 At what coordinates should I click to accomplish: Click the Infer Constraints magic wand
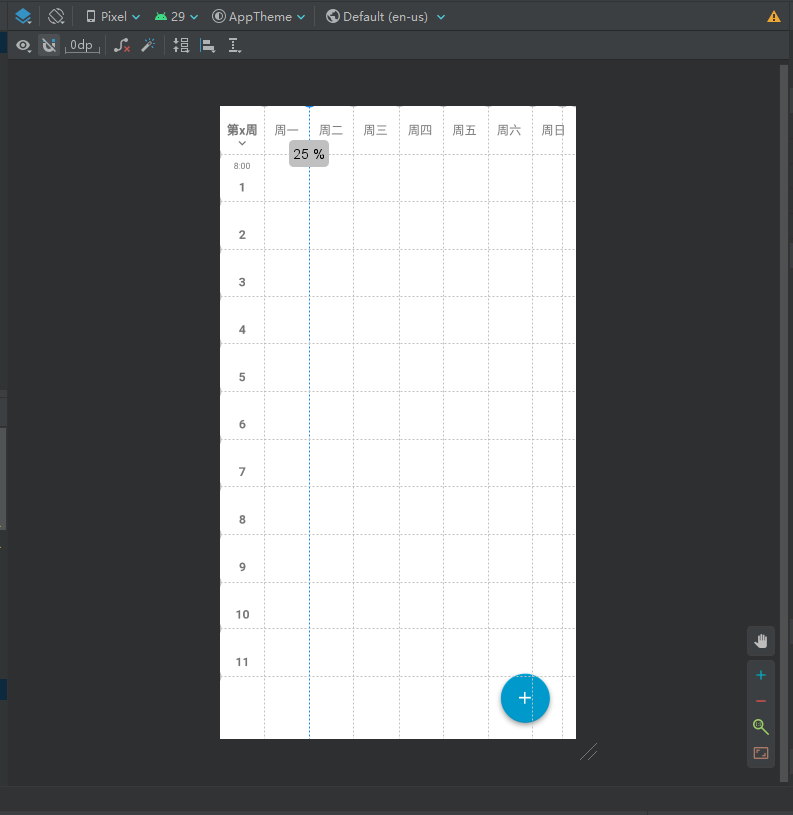[149, 46]
